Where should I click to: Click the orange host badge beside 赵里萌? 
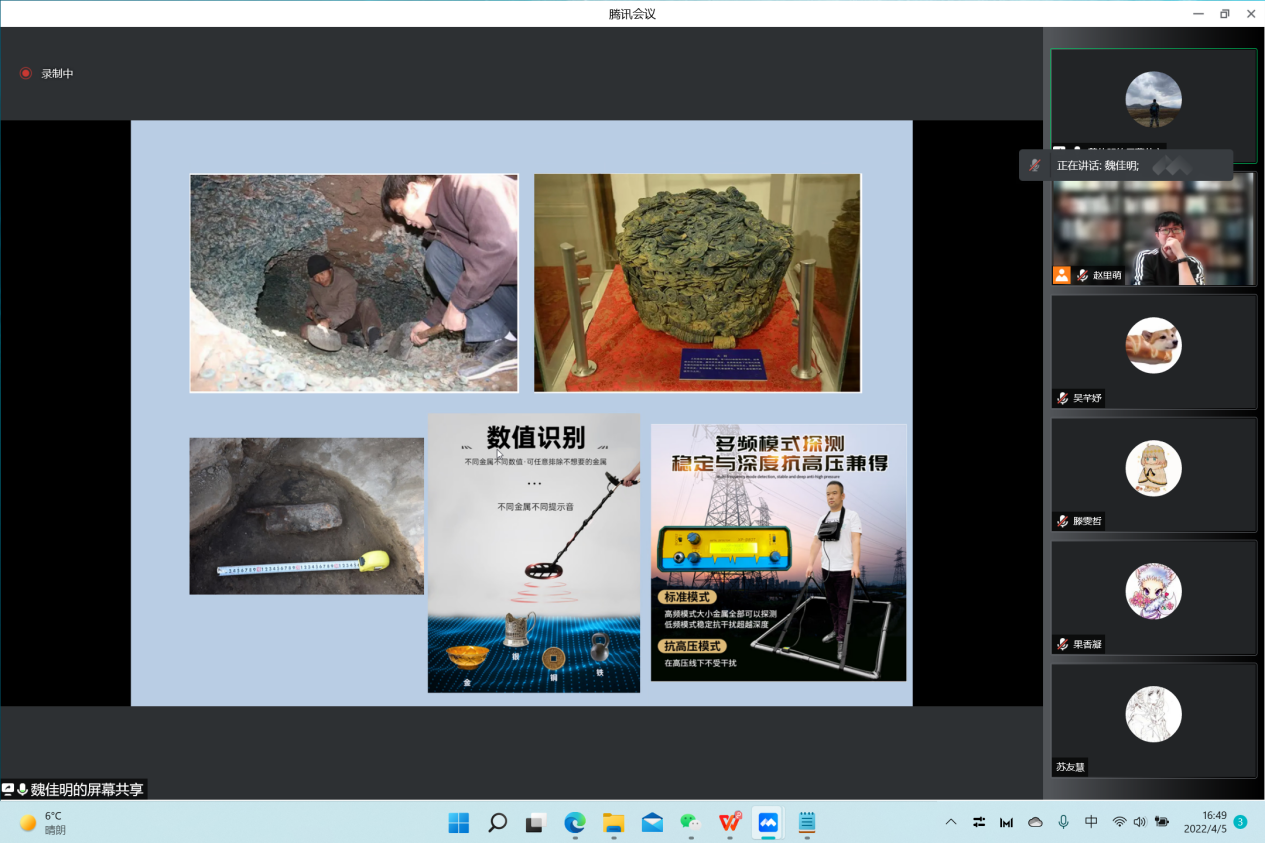point(1061,275)
